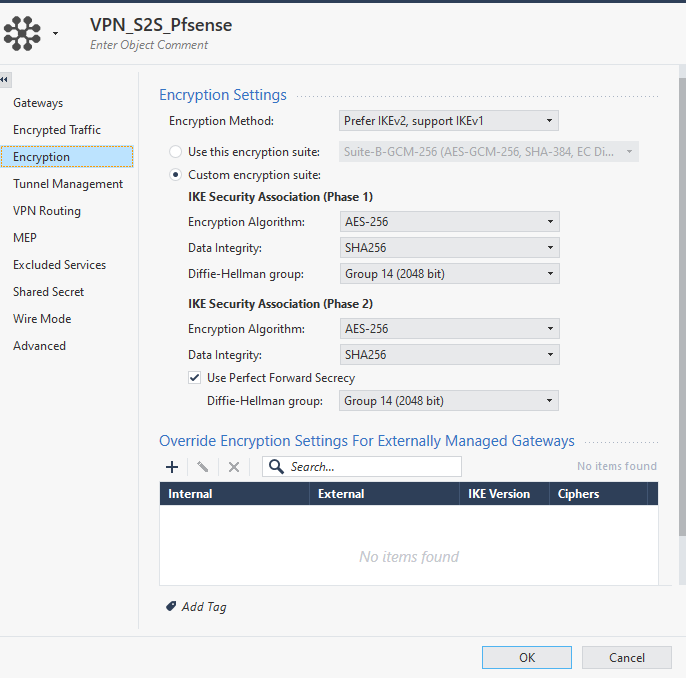The image size is (686, 678).
Task: Click the Cancel button
Action: pos(627,657)
